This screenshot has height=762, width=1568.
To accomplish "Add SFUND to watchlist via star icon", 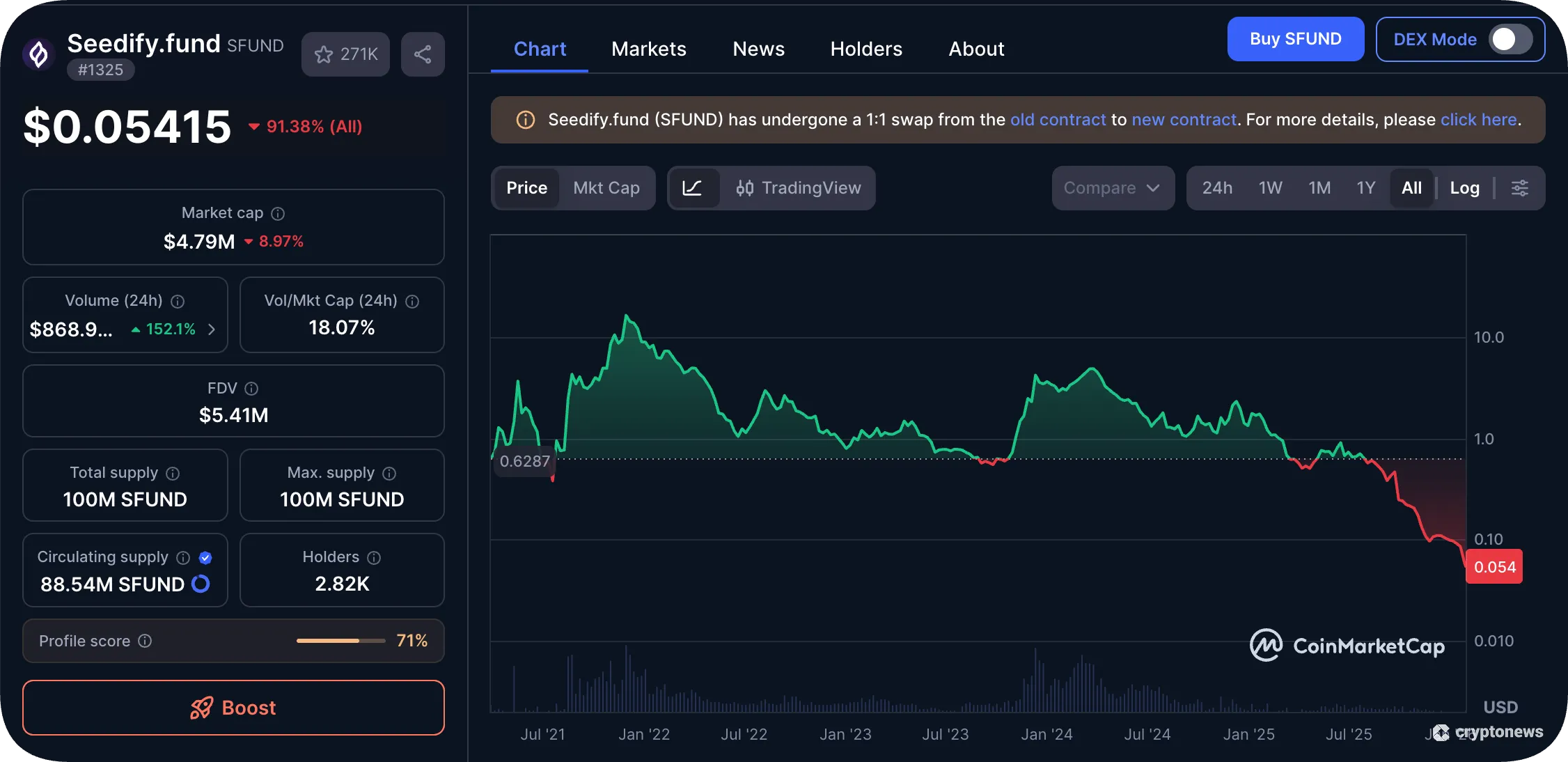I will tap(324, 54).
